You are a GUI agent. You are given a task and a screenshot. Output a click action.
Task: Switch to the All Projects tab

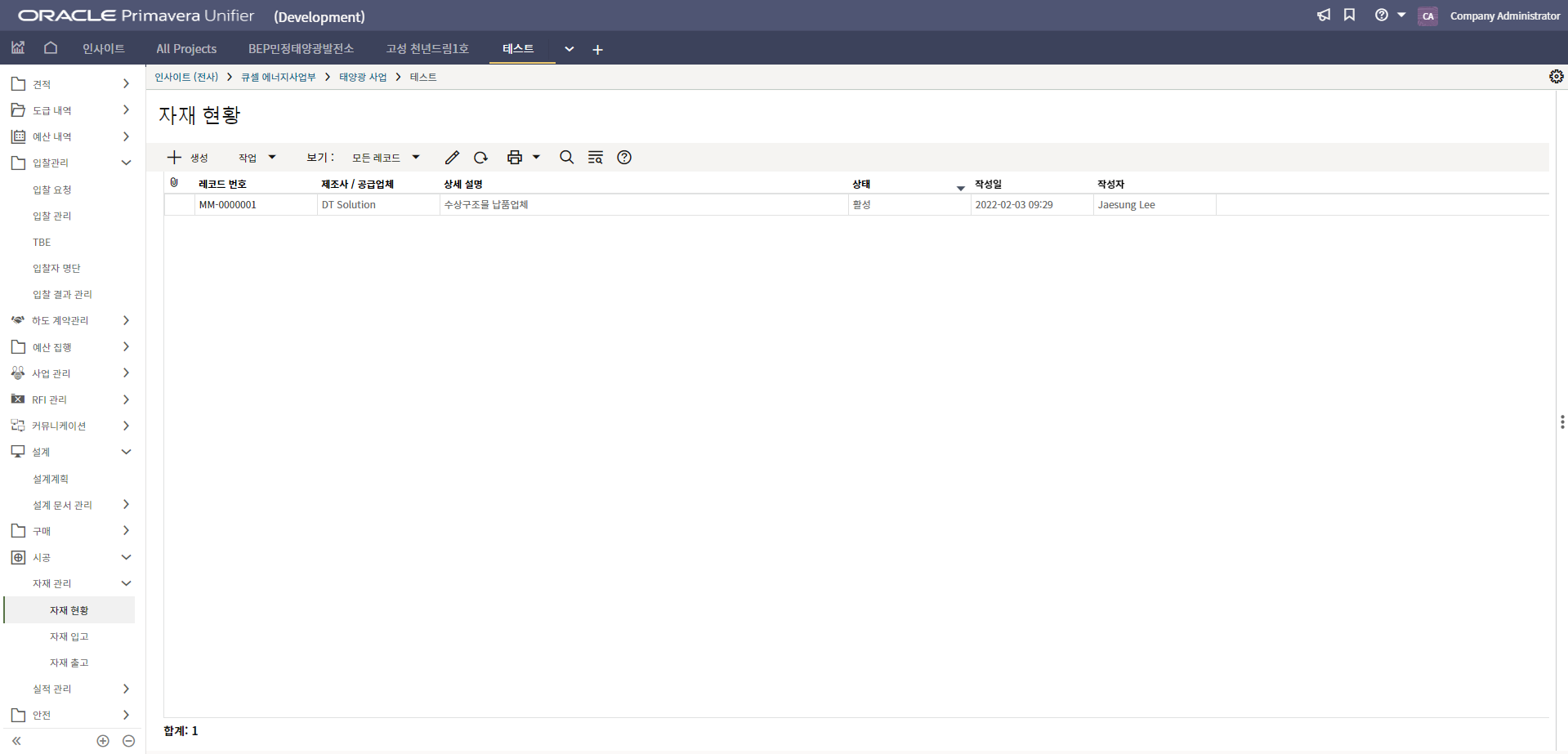186,49
